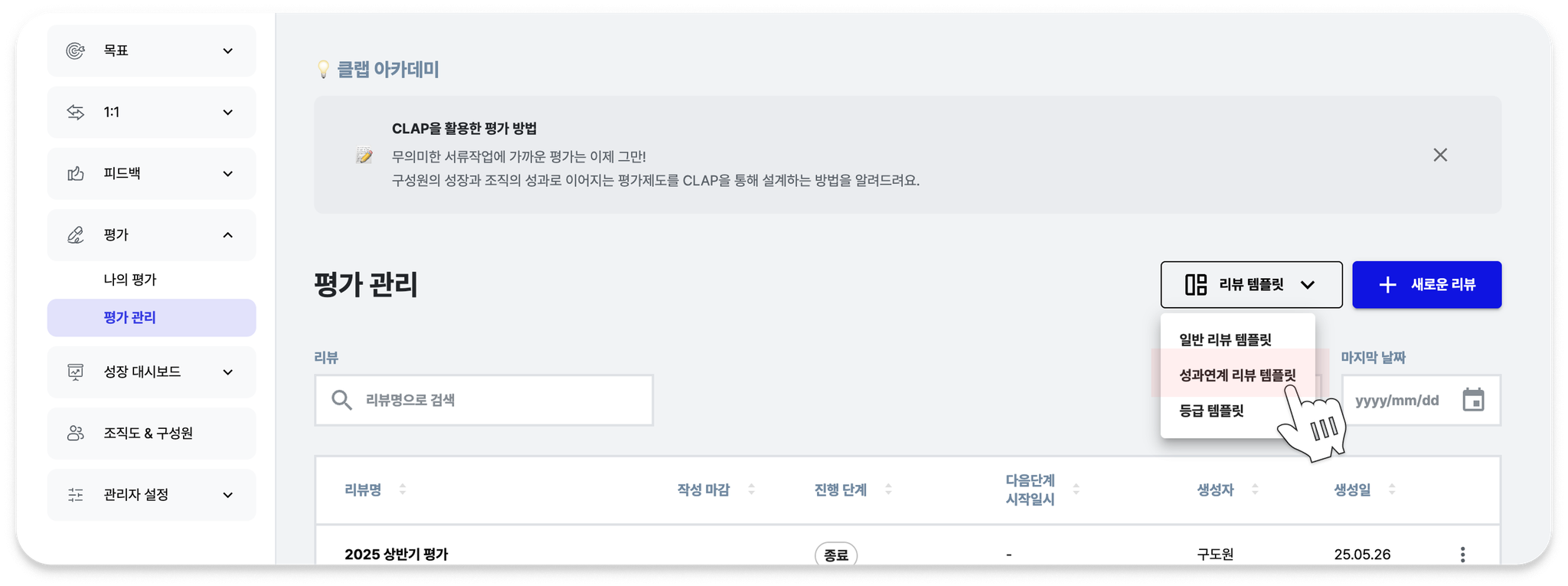Open the calendar picker for 마지막 날짜
Screen dimensions: 1568x586
pos(1473,400)
